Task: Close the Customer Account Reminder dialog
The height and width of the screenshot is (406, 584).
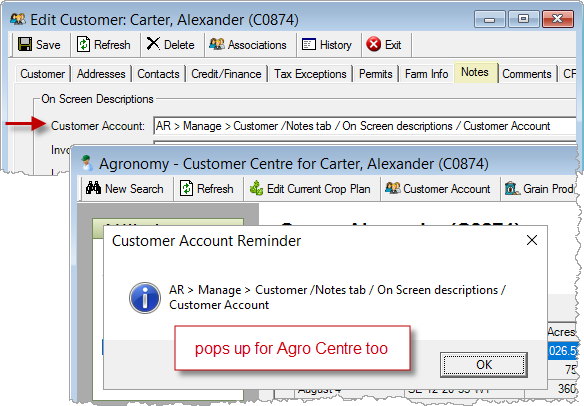Action: [532, 240]
